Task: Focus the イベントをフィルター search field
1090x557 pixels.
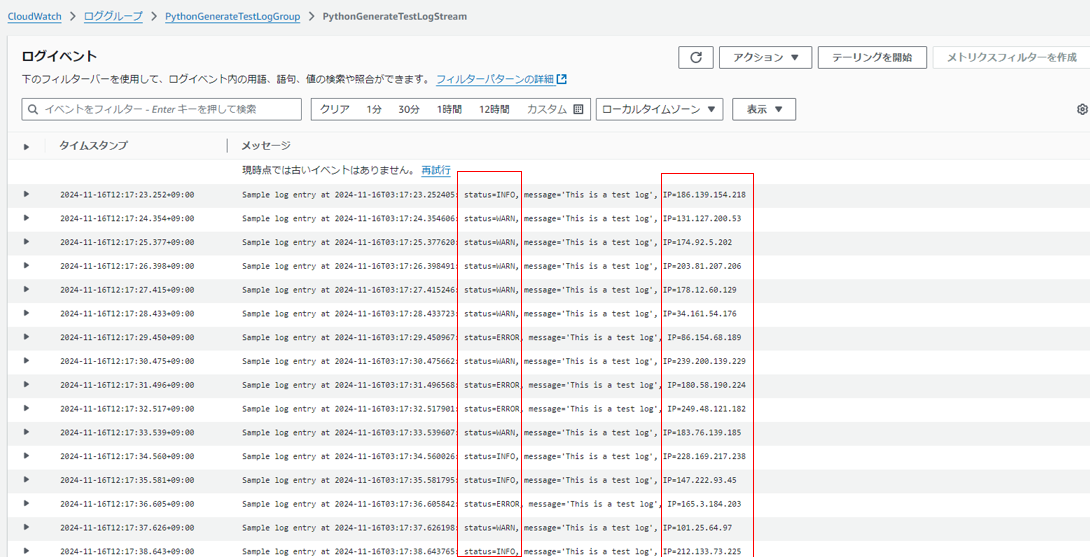Action: [x=162, y=109]
